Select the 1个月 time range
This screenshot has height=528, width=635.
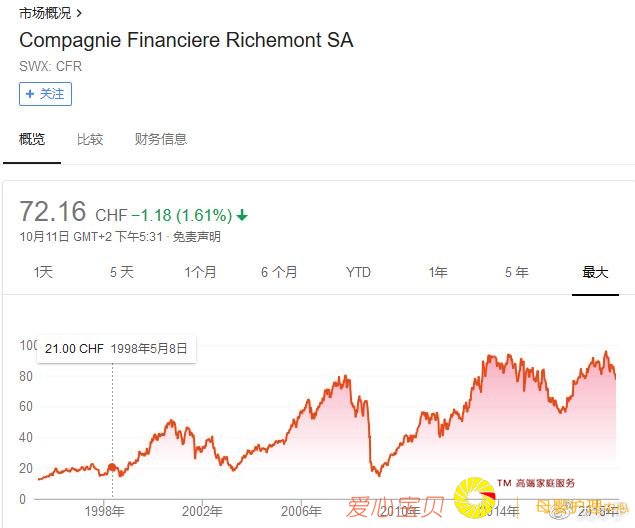coord(200,272)
